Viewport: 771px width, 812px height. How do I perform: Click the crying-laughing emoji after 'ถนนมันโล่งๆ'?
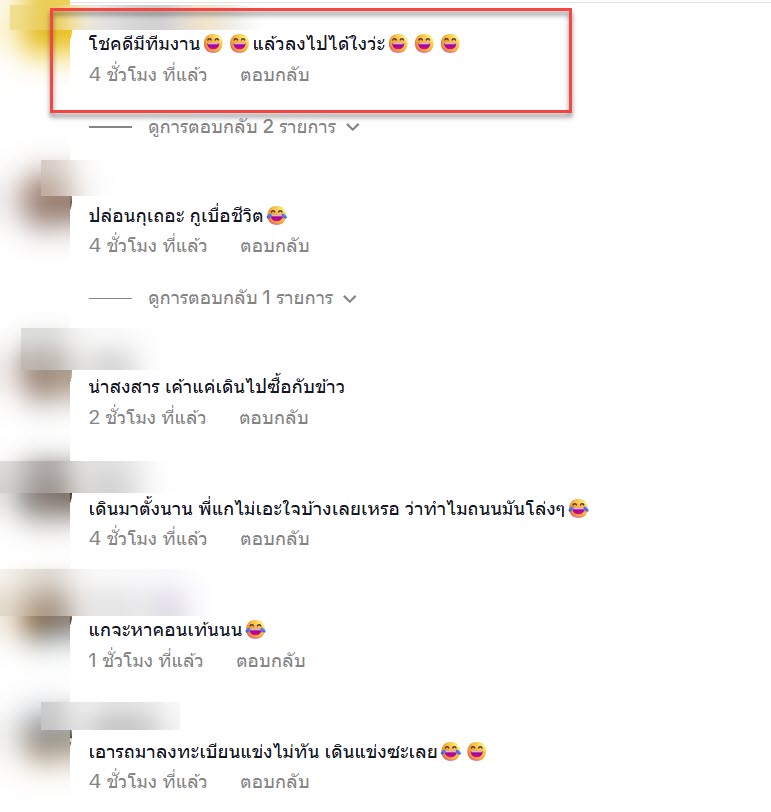click(578, 508)
